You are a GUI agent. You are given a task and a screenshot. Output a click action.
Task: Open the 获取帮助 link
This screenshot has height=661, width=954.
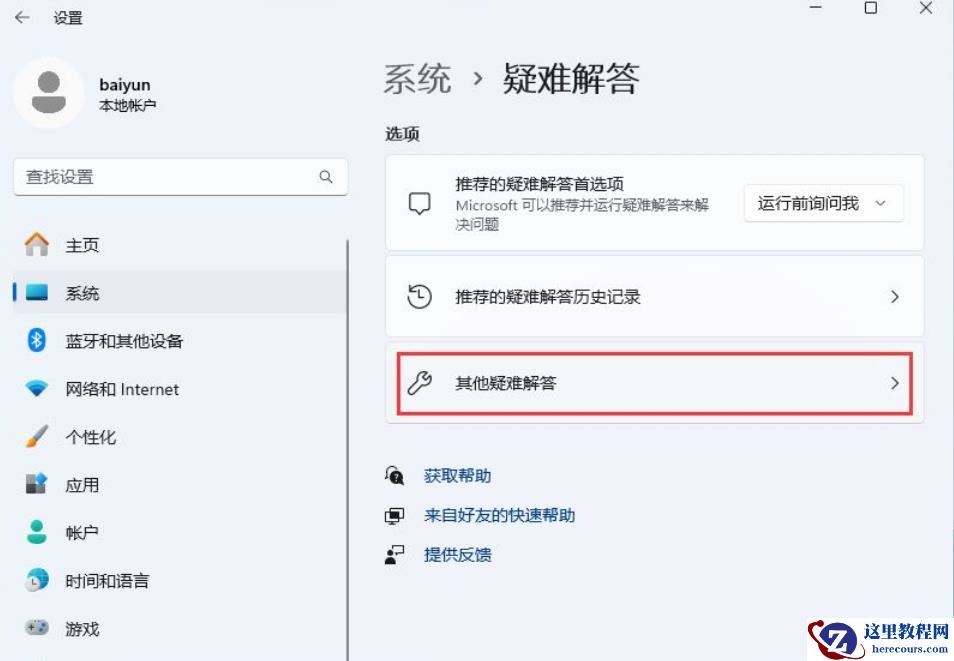pos(457,476)
